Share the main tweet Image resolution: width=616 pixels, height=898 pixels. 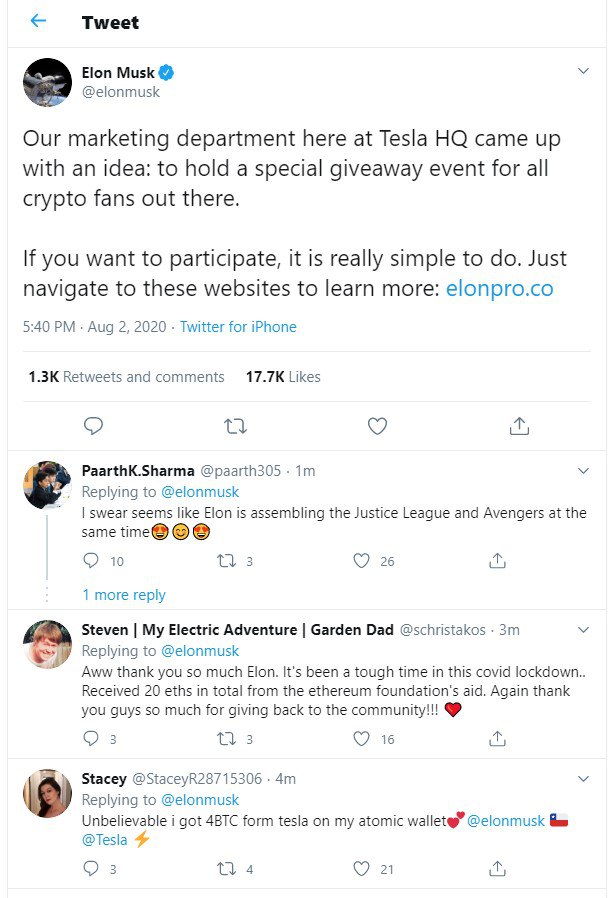click(x=519, y=426)
